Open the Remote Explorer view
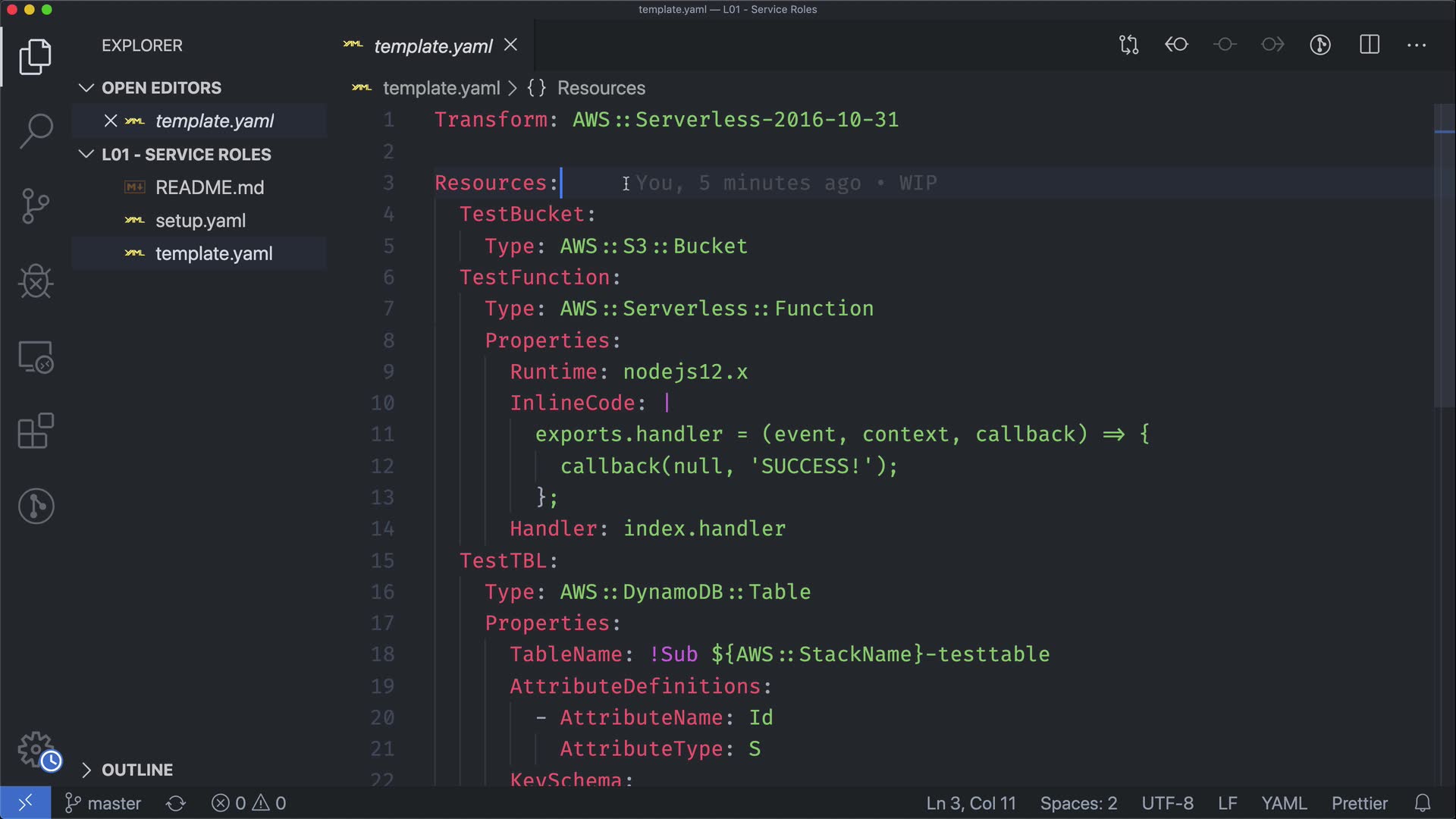The width and height of the screenshot is (1456, 819). point(36,356)
